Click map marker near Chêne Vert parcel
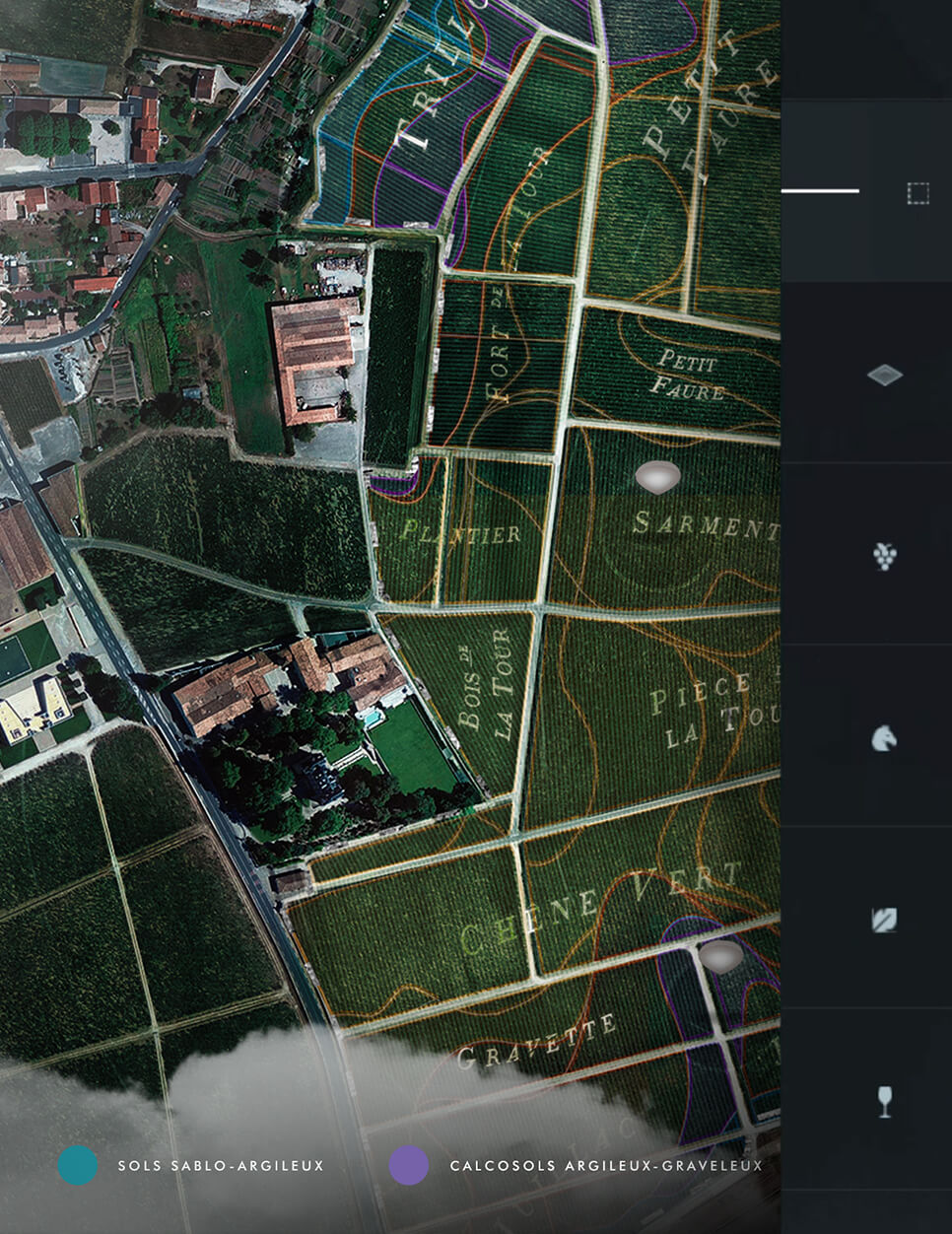 [720, 956]
